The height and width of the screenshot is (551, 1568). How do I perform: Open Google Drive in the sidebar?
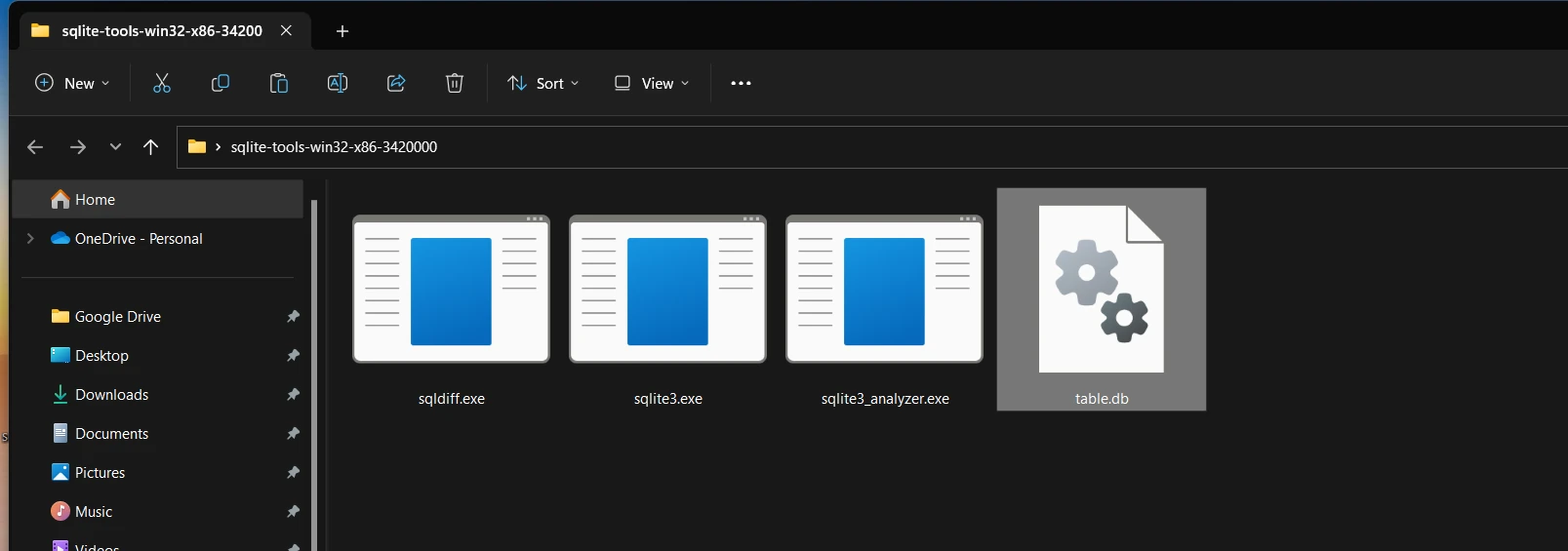click(x=117, y=316)
